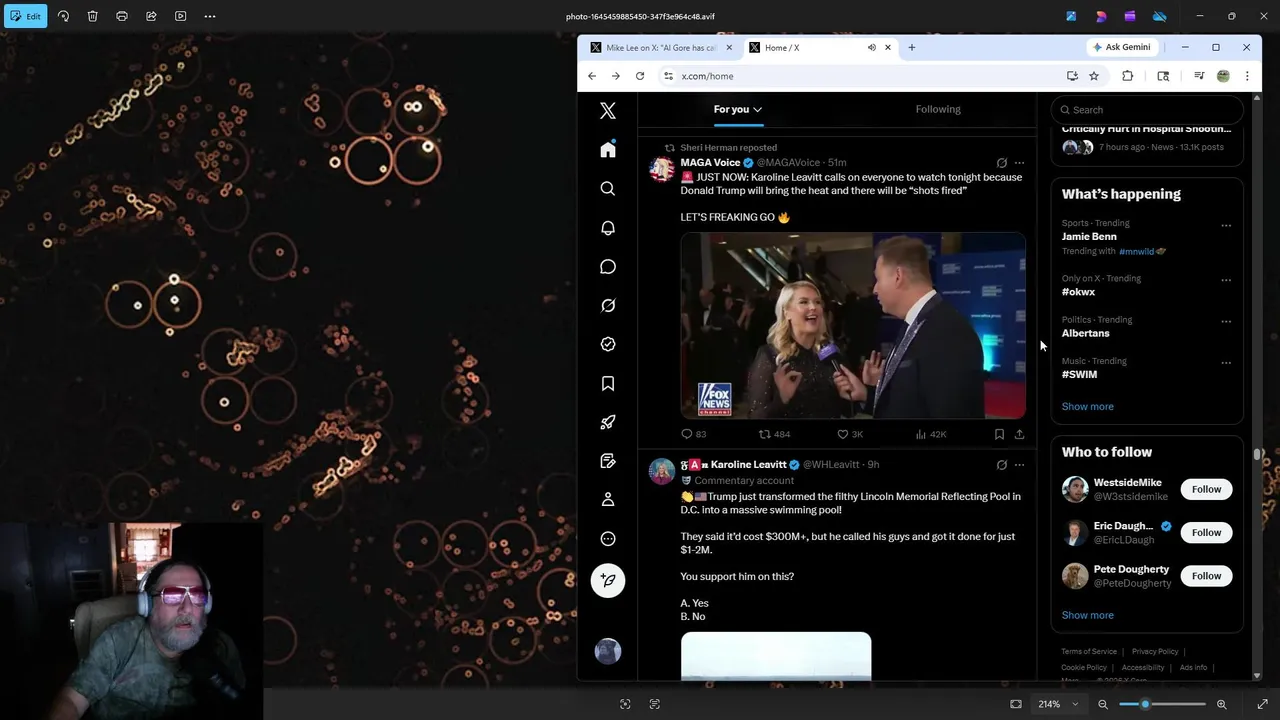Click X logo in sidebar

click(608, 111)
